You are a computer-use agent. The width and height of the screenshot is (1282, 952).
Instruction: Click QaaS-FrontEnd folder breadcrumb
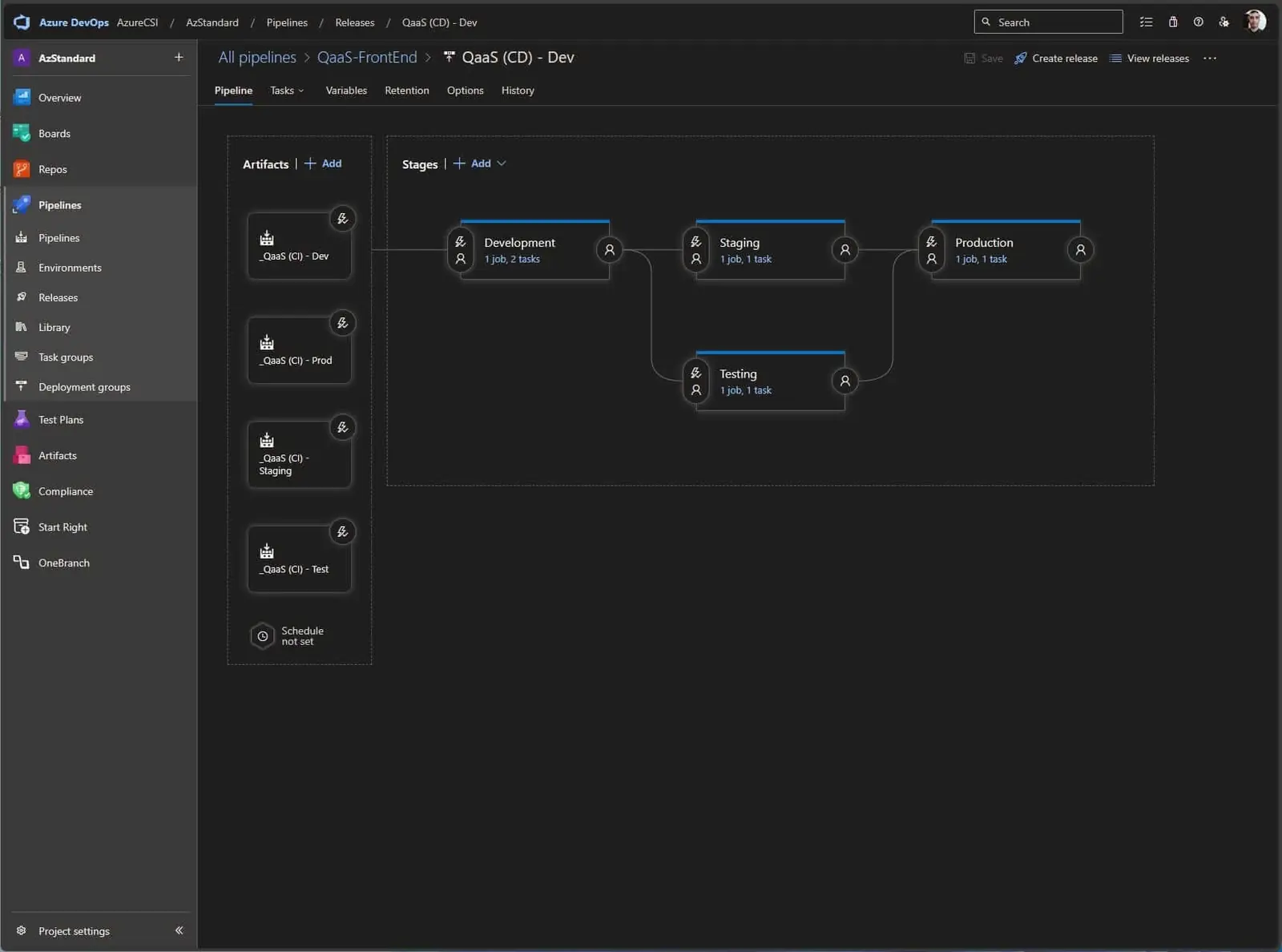367,58
